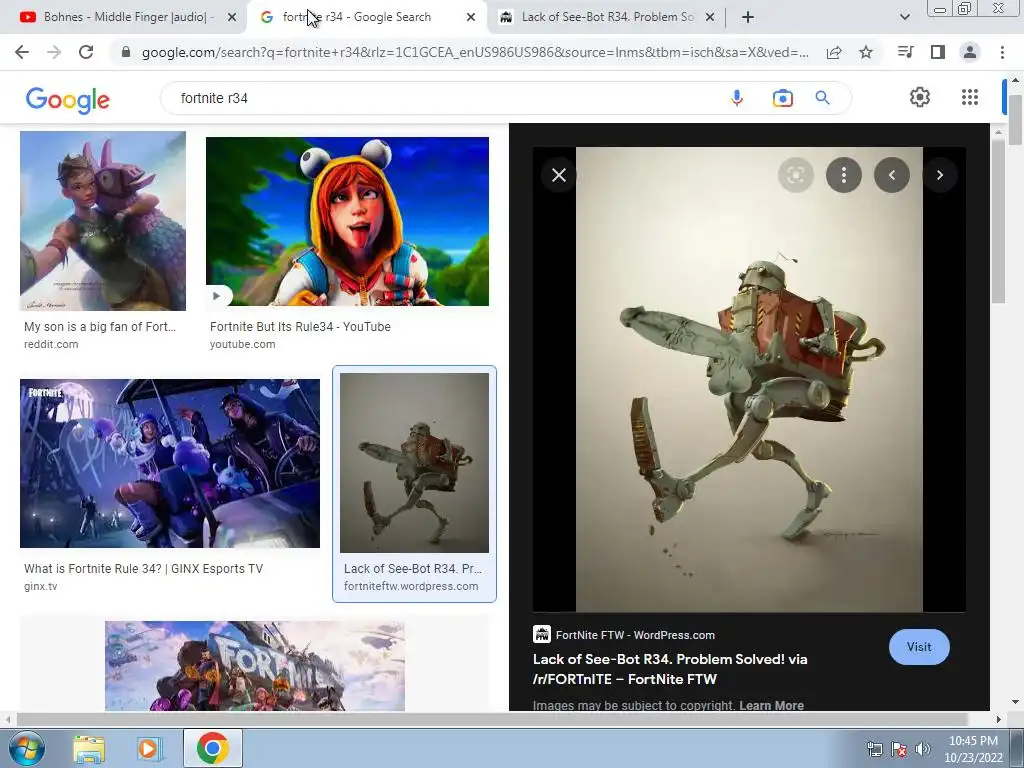The width and height of the screenshot is (1024, 768).
Task: Open the Fortnite But Its Rule34 thumbnail
Action: click(x=347, y=221)
